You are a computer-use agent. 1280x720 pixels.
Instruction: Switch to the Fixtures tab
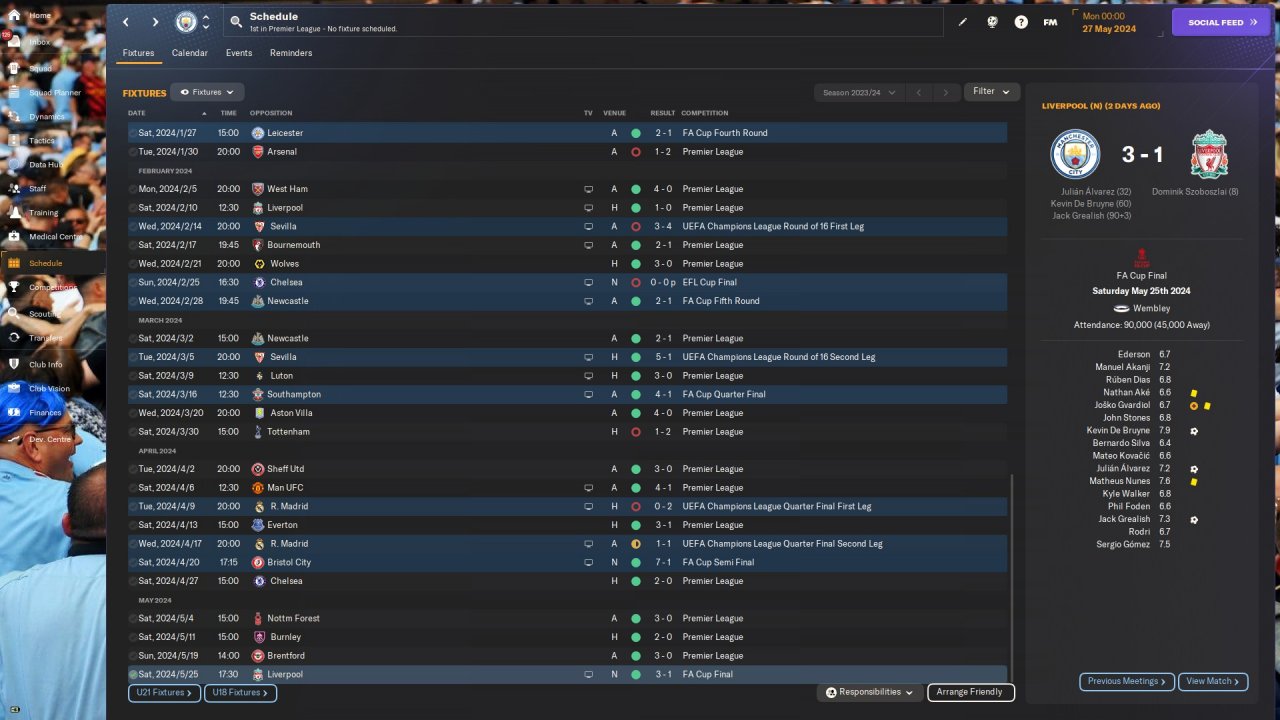138,53
